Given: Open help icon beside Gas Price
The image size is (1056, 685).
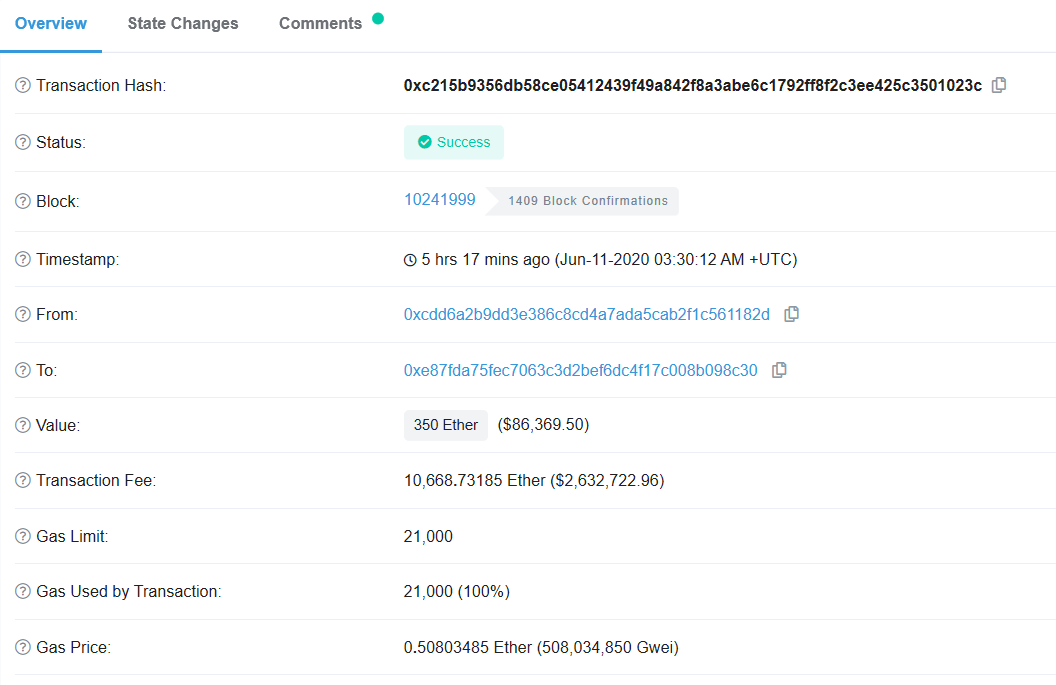Looking at the screenshot, I should 23,647.
